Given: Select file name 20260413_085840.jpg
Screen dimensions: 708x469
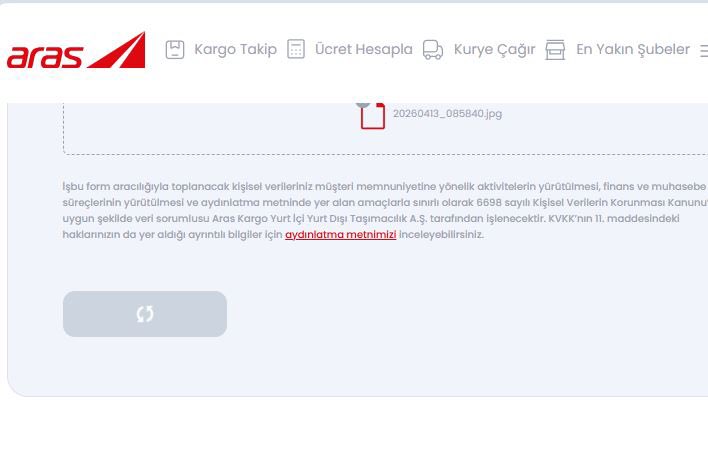Looking at the screenshot, I should [x=447, y=113].
